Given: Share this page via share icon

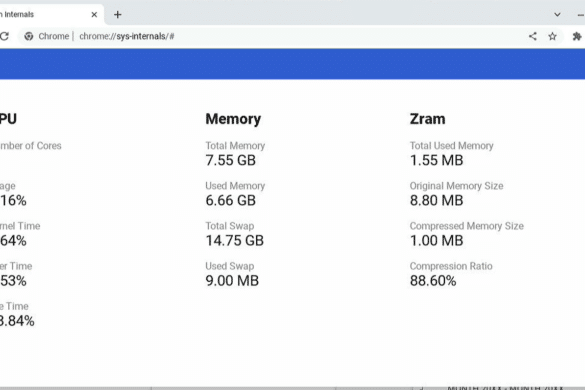Looking at the screenshot, I should coord(533,36).
